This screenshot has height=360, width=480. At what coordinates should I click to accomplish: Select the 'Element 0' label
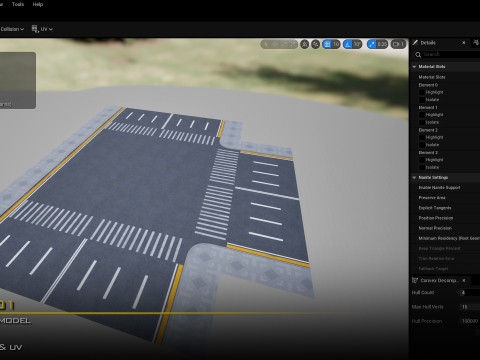(x=428, y=85)
